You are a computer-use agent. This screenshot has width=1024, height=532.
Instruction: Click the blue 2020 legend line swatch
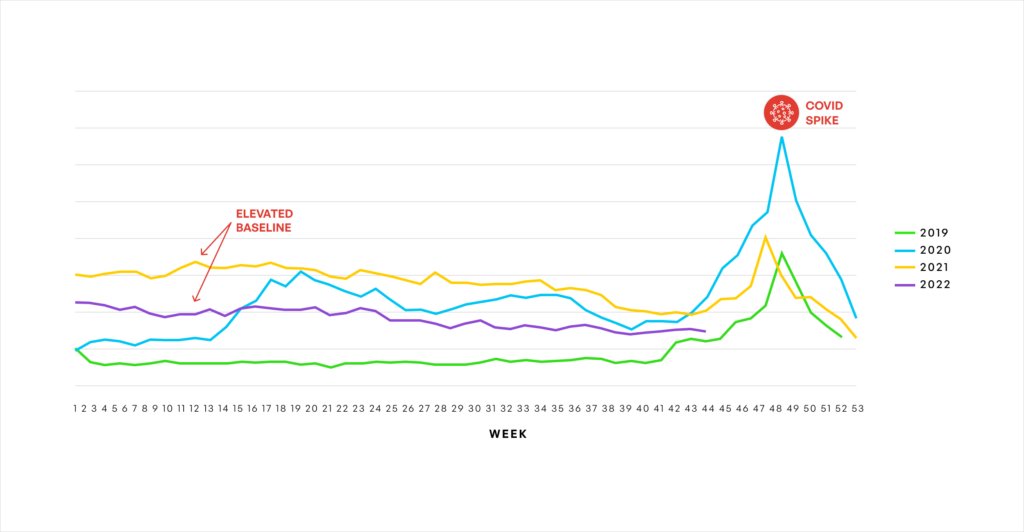[904, 250]
